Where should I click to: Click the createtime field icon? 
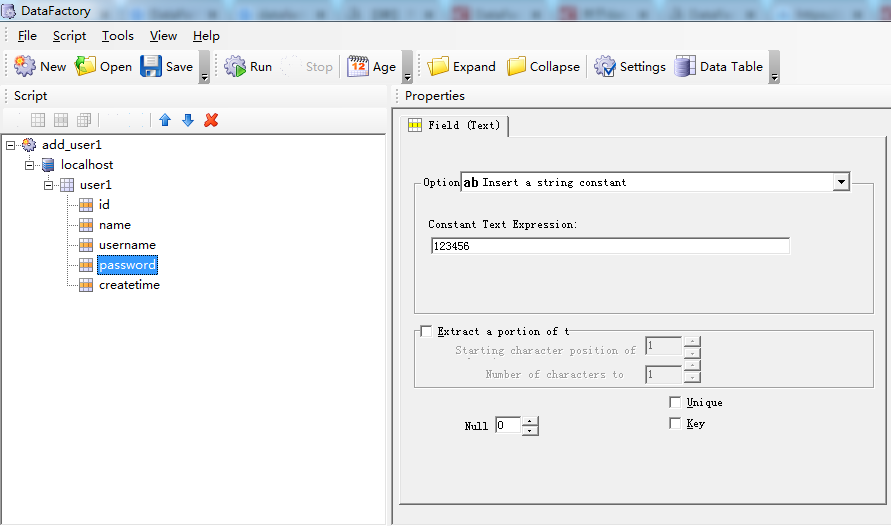point(86,285)
